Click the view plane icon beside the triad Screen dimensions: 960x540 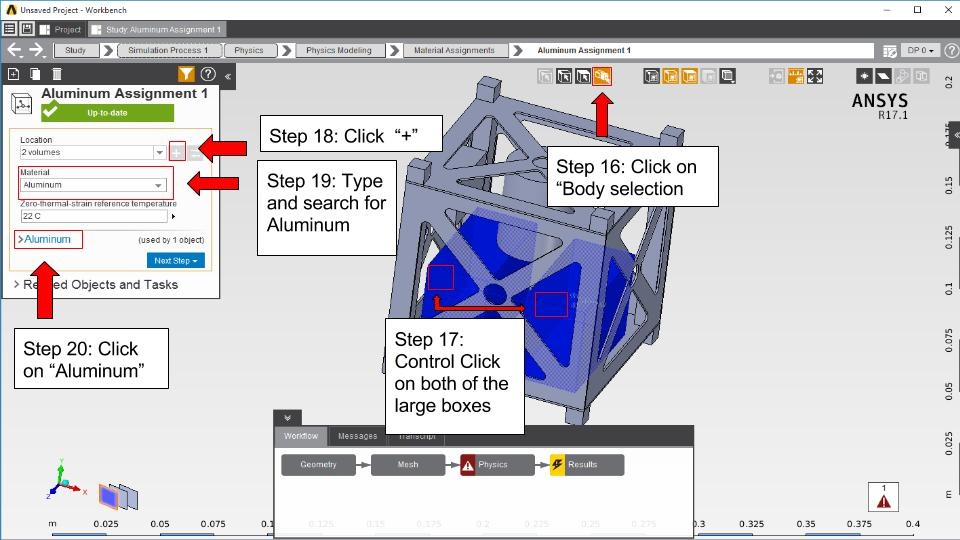click(x=118, y=496)
